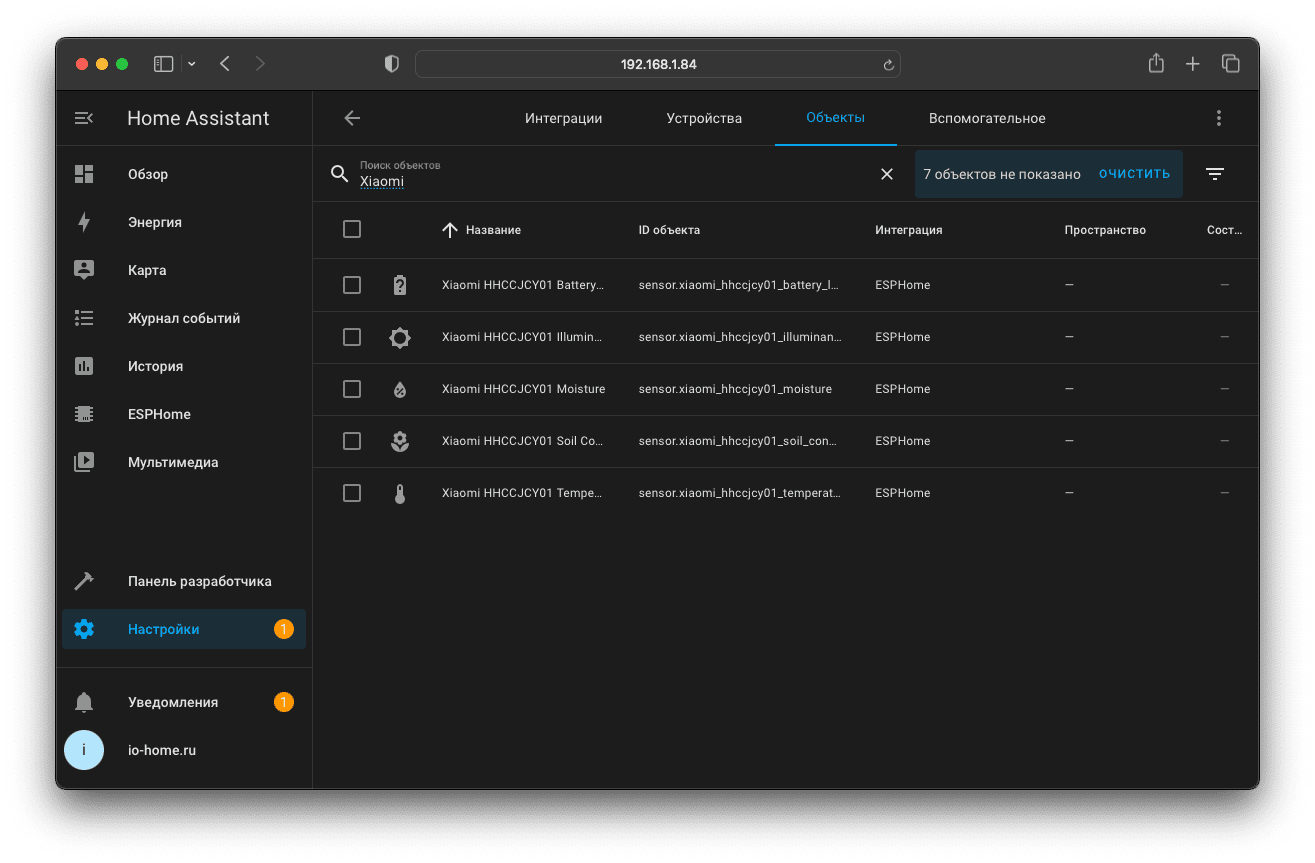Viewport: 1315px width, 863px height.
Task: Go back using the arrow icon
Action: click(x=352, y=118)
